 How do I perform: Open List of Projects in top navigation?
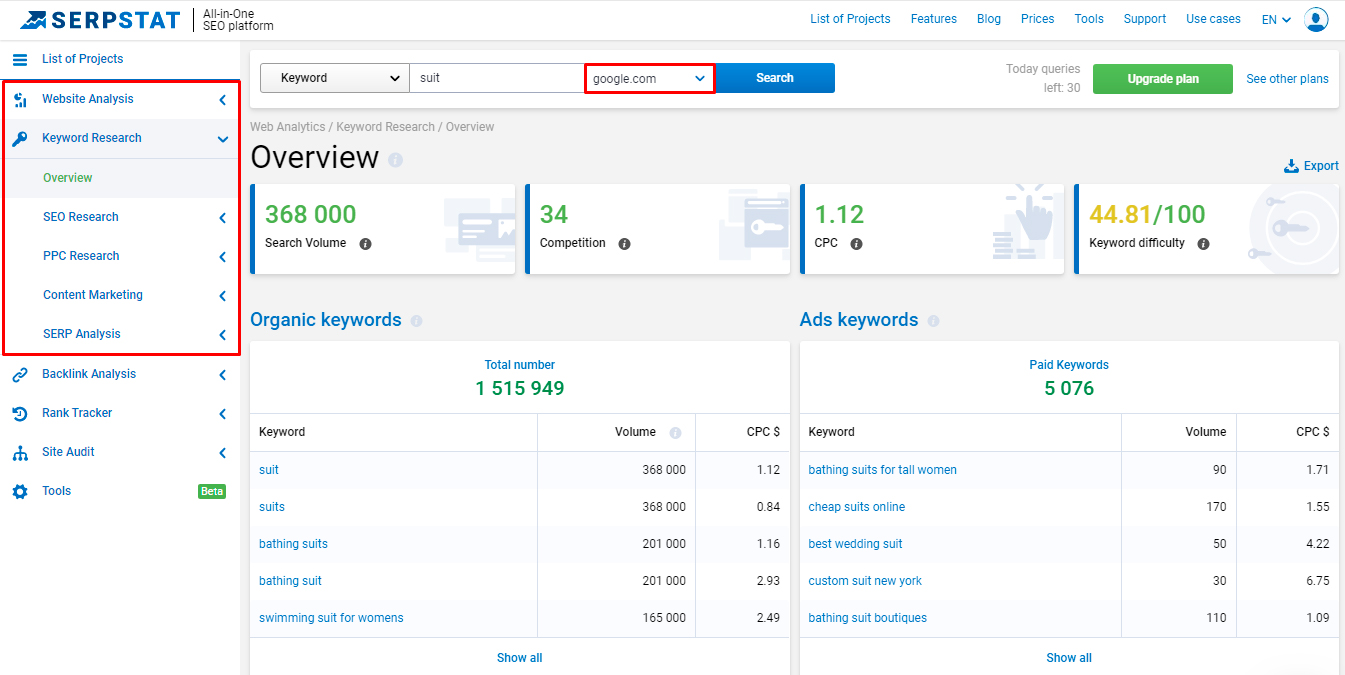(x=850, y=19)
